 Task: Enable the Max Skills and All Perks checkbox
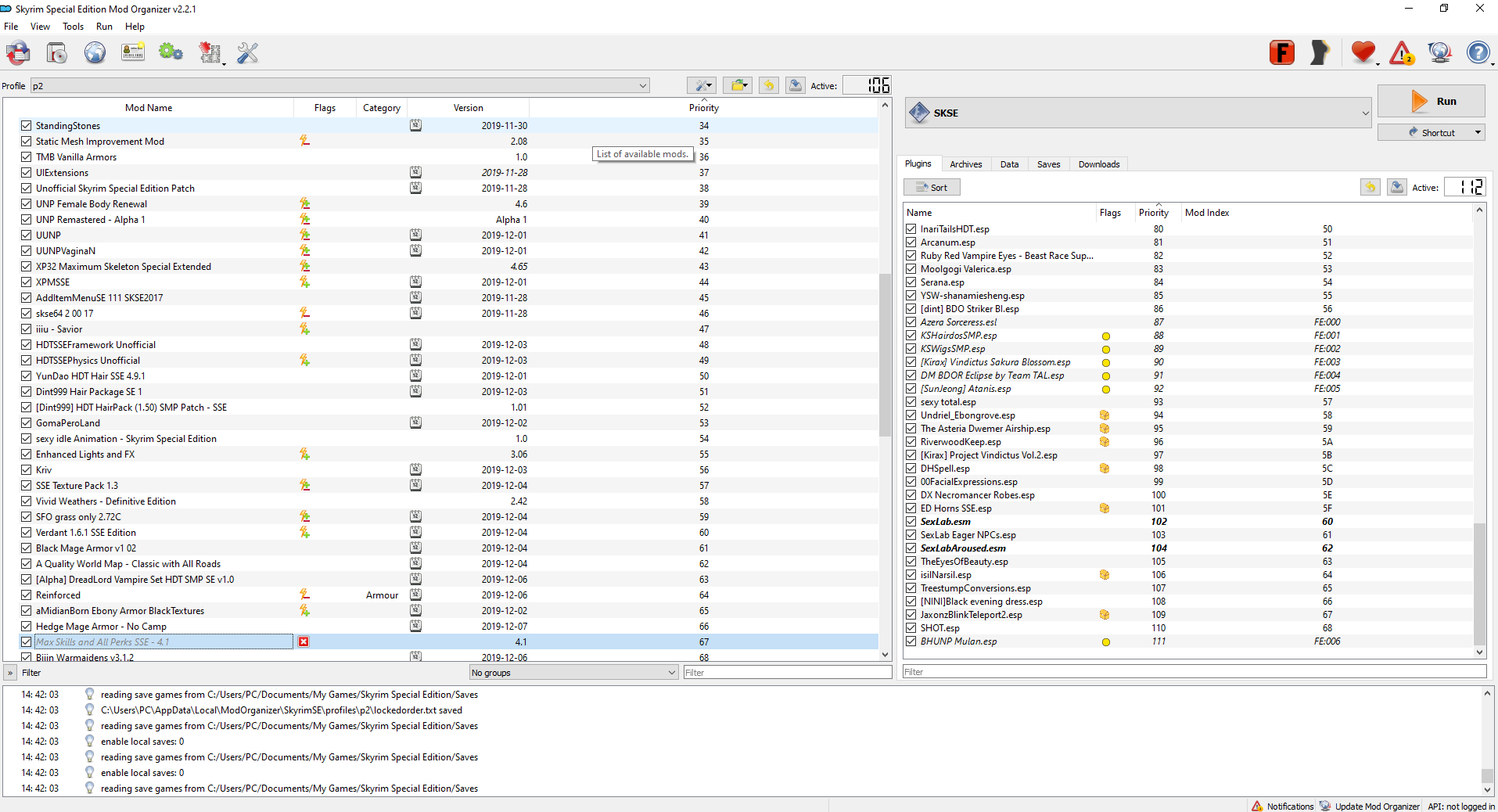point(26,641)
